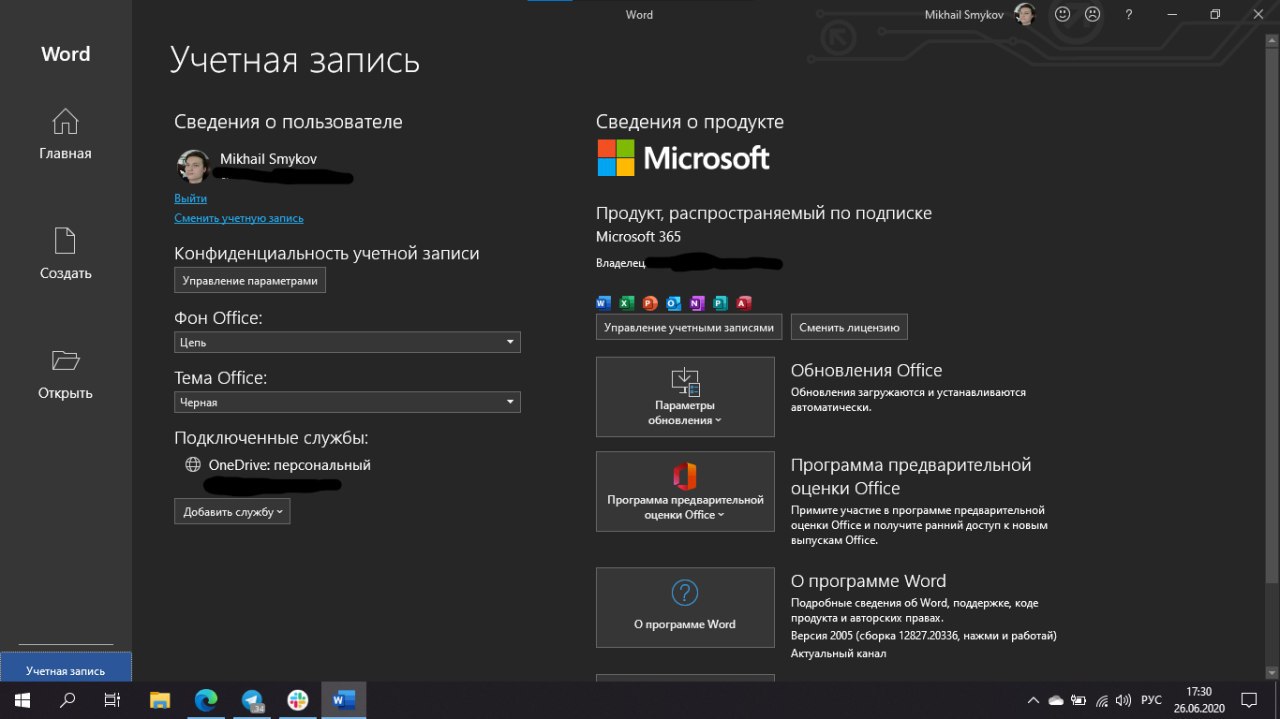Click the Access app icon in product list
The image size is (1280, 719).
(743, 303)
